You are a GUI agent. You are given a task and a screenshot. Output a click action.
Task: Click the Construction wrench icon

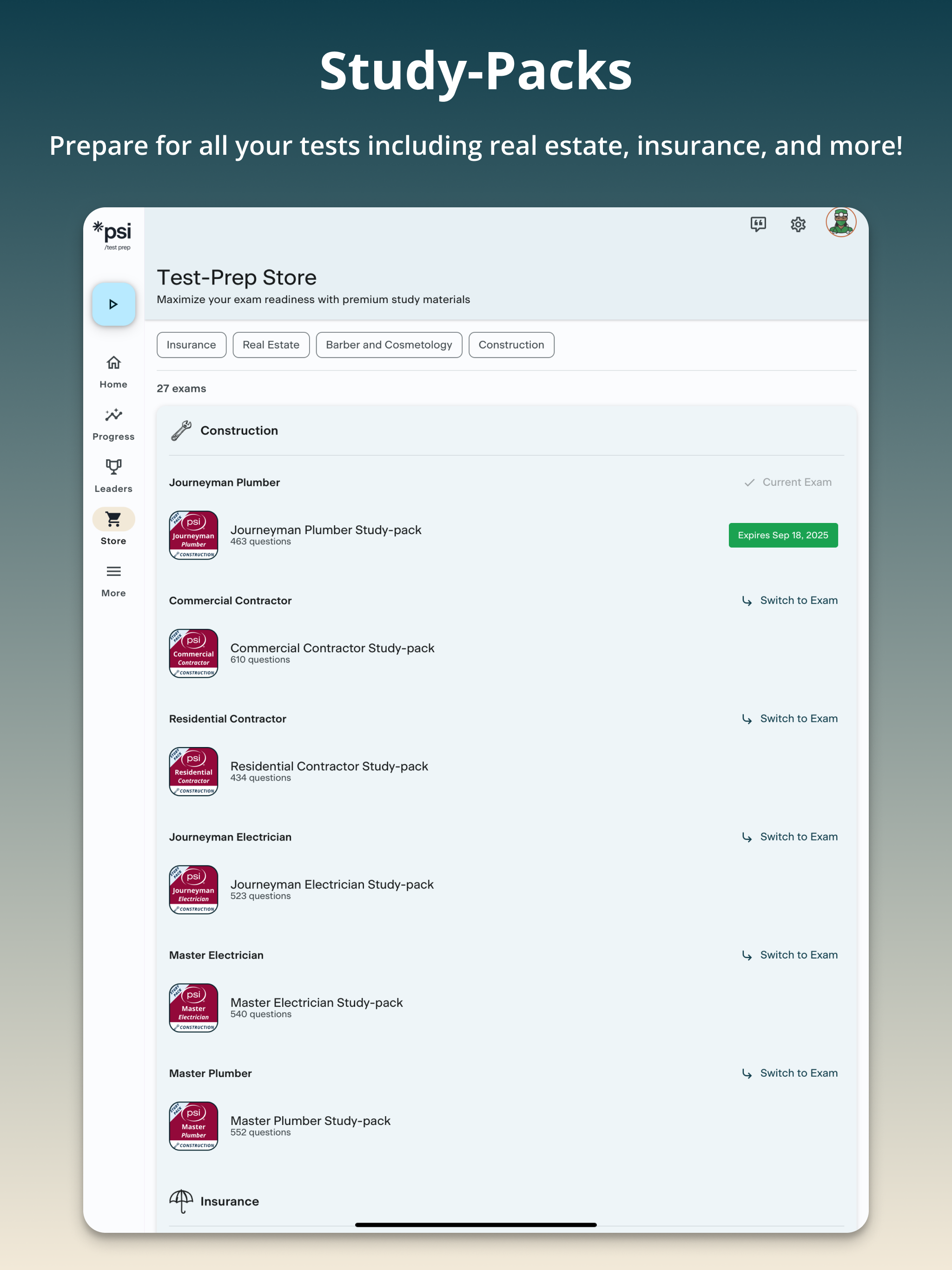(181, 430)
